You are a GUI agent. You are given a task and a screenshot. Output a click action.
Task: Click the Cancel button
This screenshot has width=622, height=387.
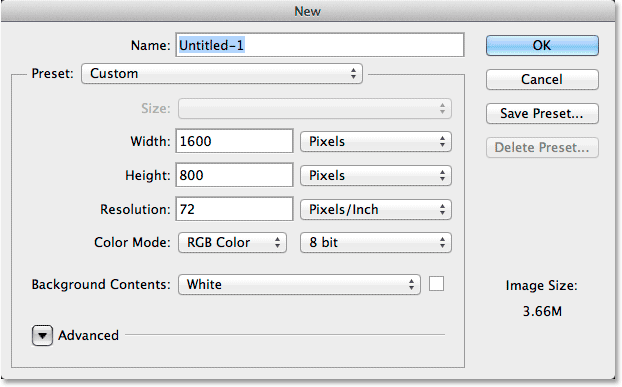click(x=542, y=79)
